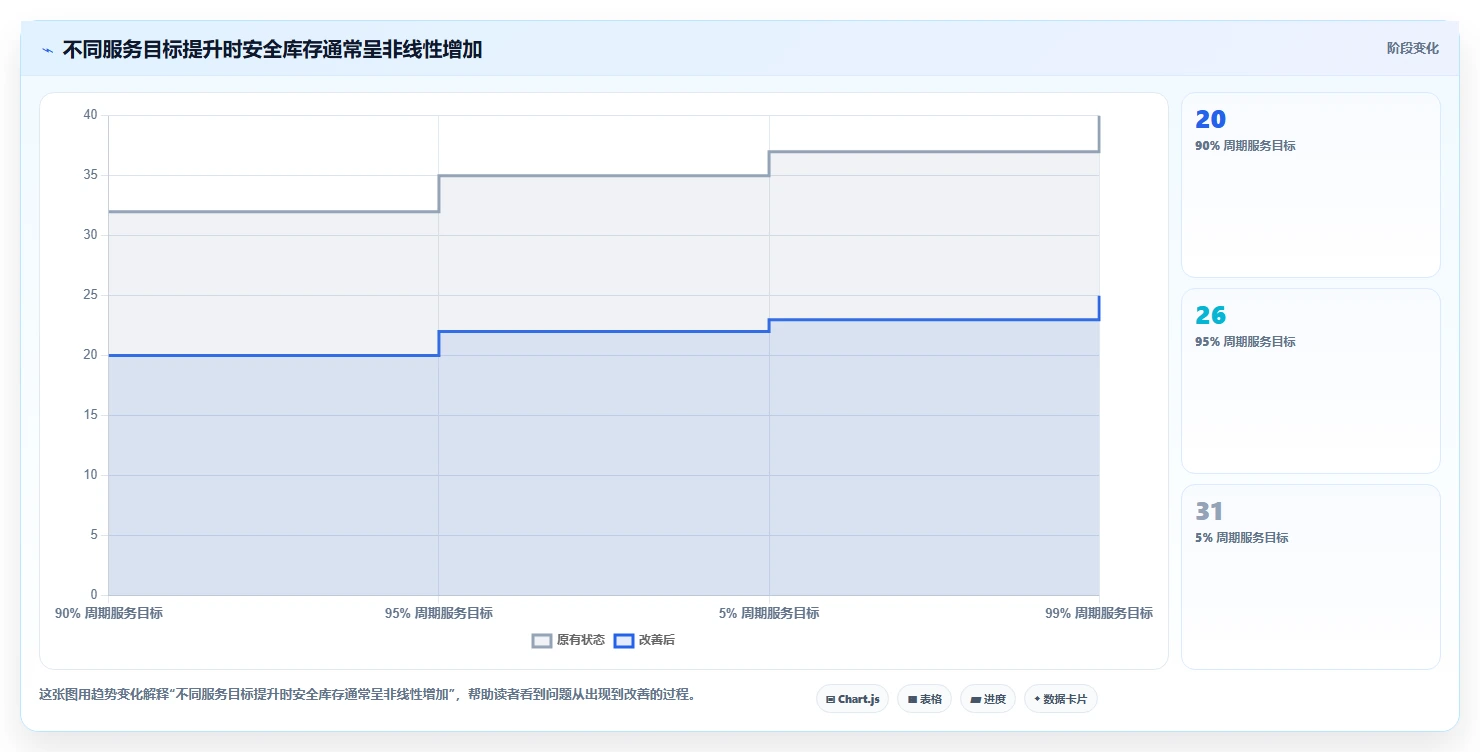Screen dimensions: 1480x752
Task: Click the blue 改善后 legend swatch
Action: pos(623,640)
